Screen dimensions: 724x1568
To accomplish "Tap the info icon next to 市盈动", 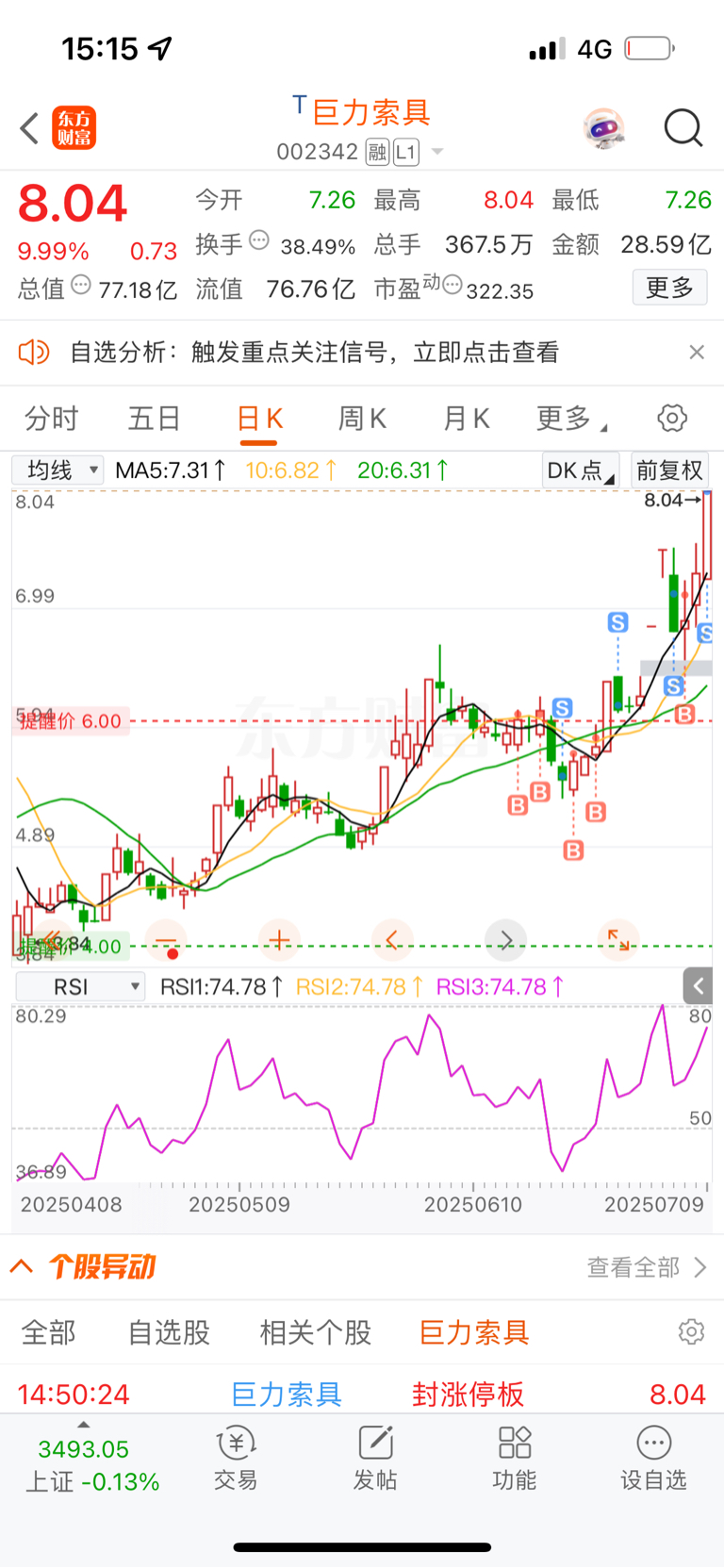I will pos(452,285).
